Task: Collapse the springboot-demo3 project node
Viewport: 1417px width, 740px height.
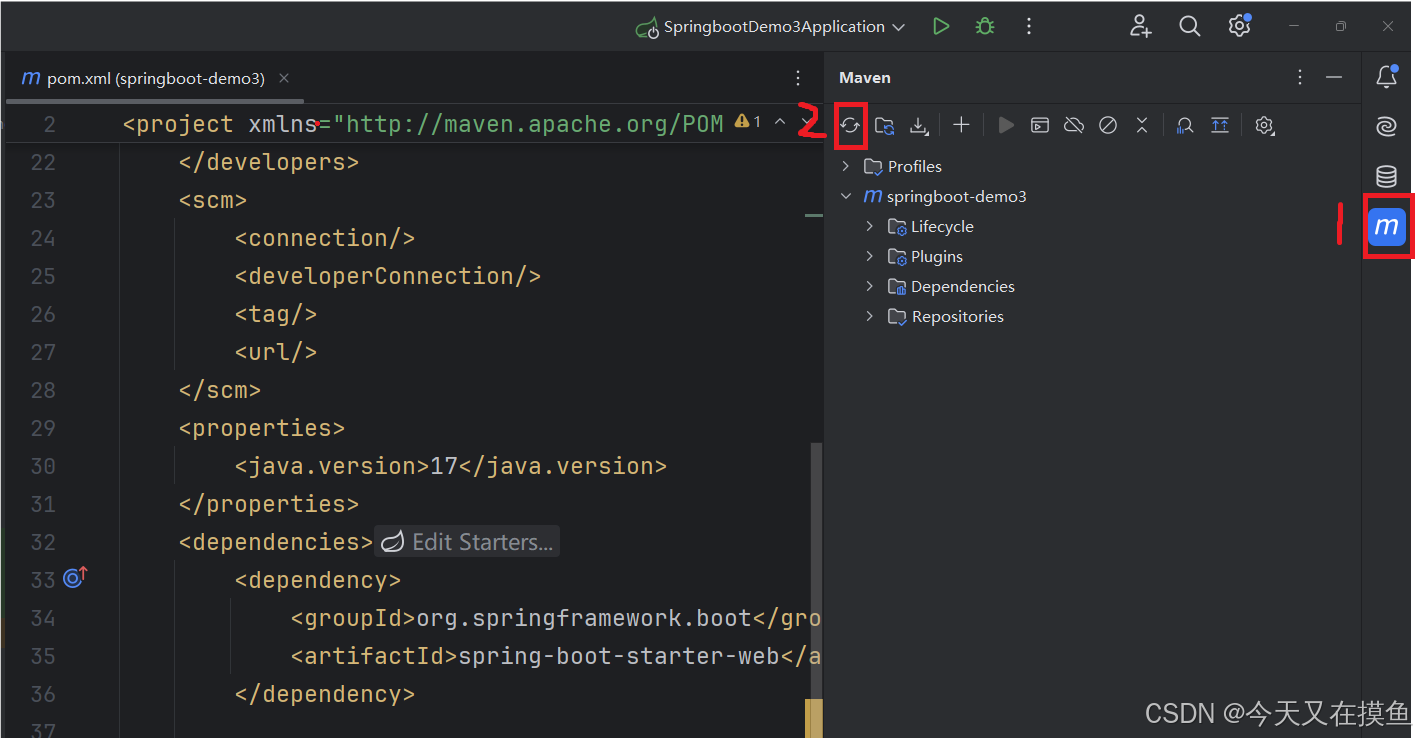Action: click(846, 196)
